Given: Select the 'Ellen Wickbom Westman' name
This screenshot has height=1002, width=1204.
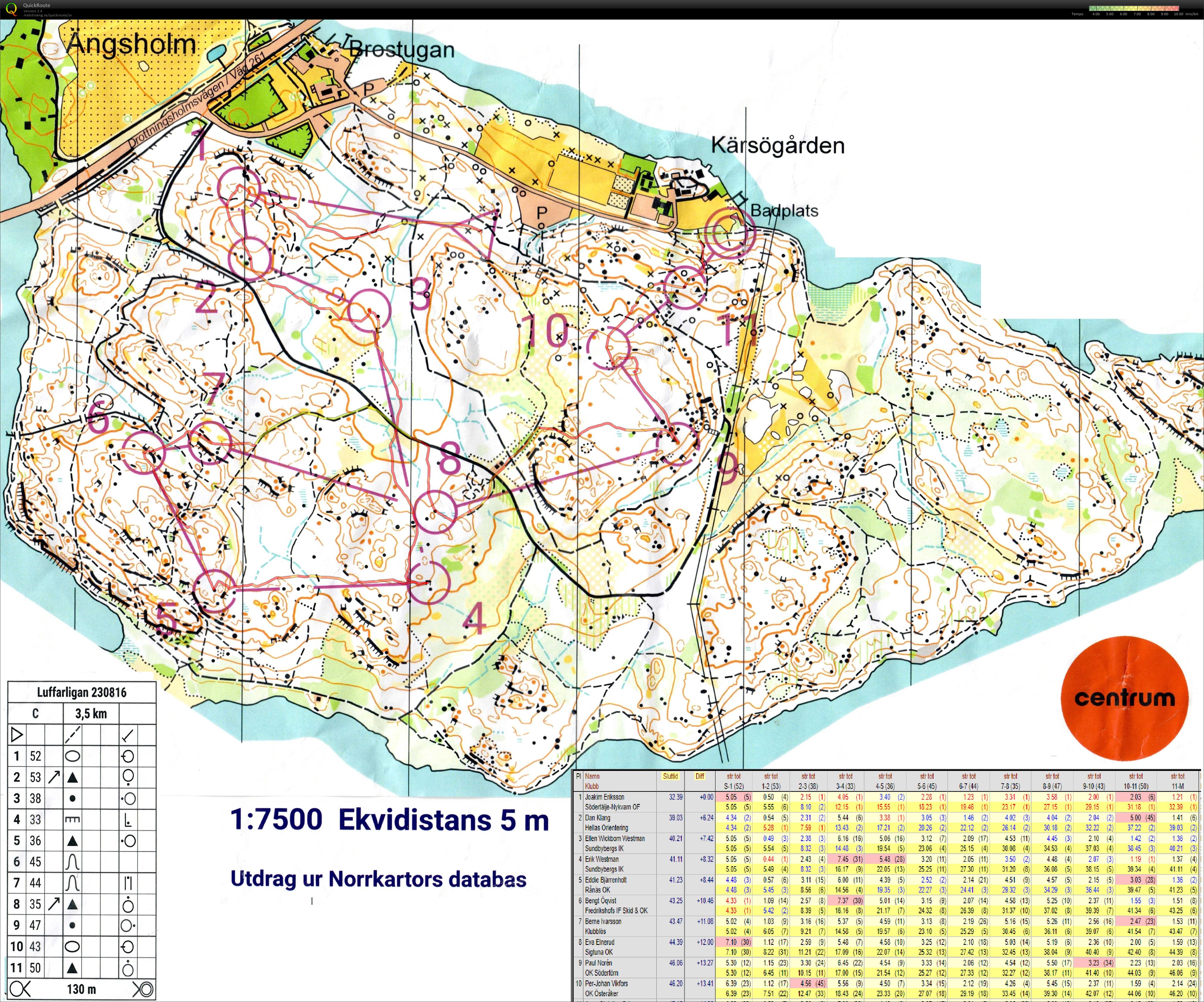Looking at the screenshot, I should [x=615, y=838].
